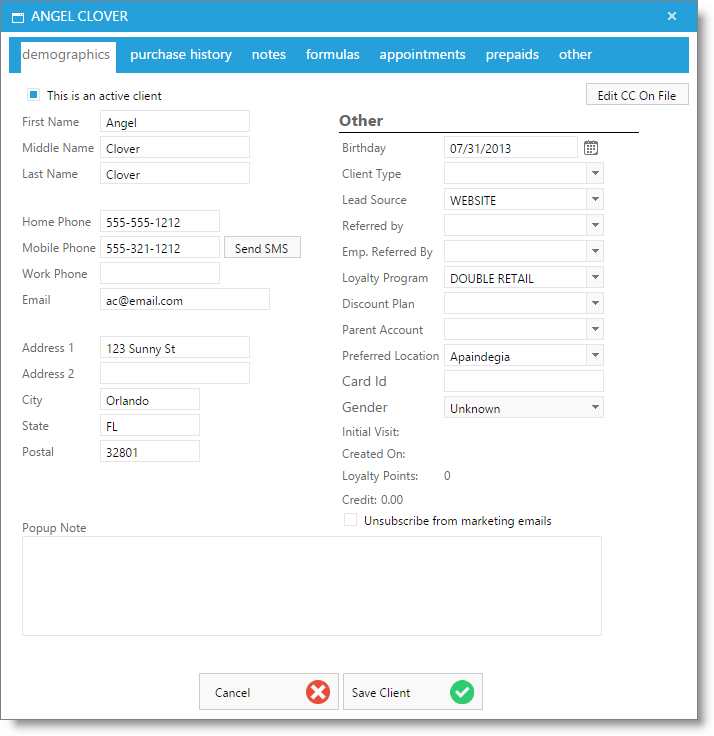Uncheck 'This is an active client'
714x736 pixels.
[33, 96]
